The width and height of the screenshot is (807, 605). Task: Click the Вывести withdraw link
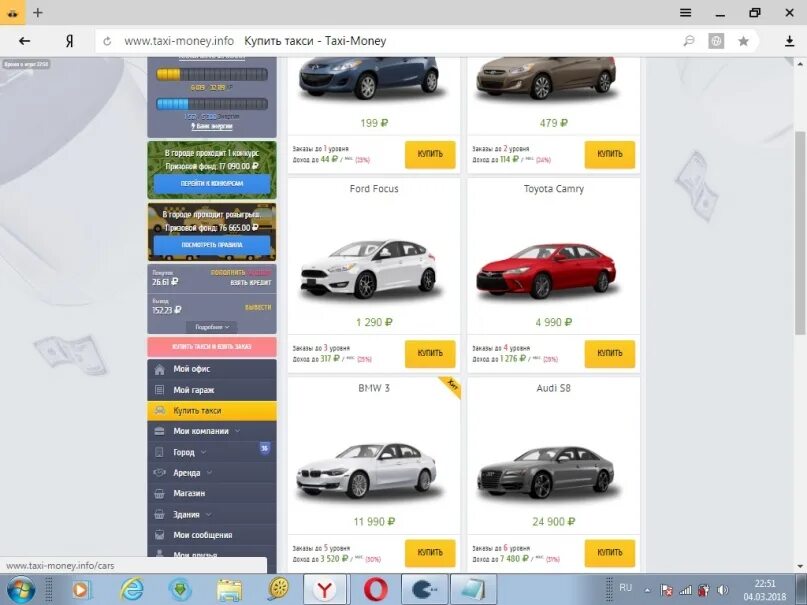point(258,307)
